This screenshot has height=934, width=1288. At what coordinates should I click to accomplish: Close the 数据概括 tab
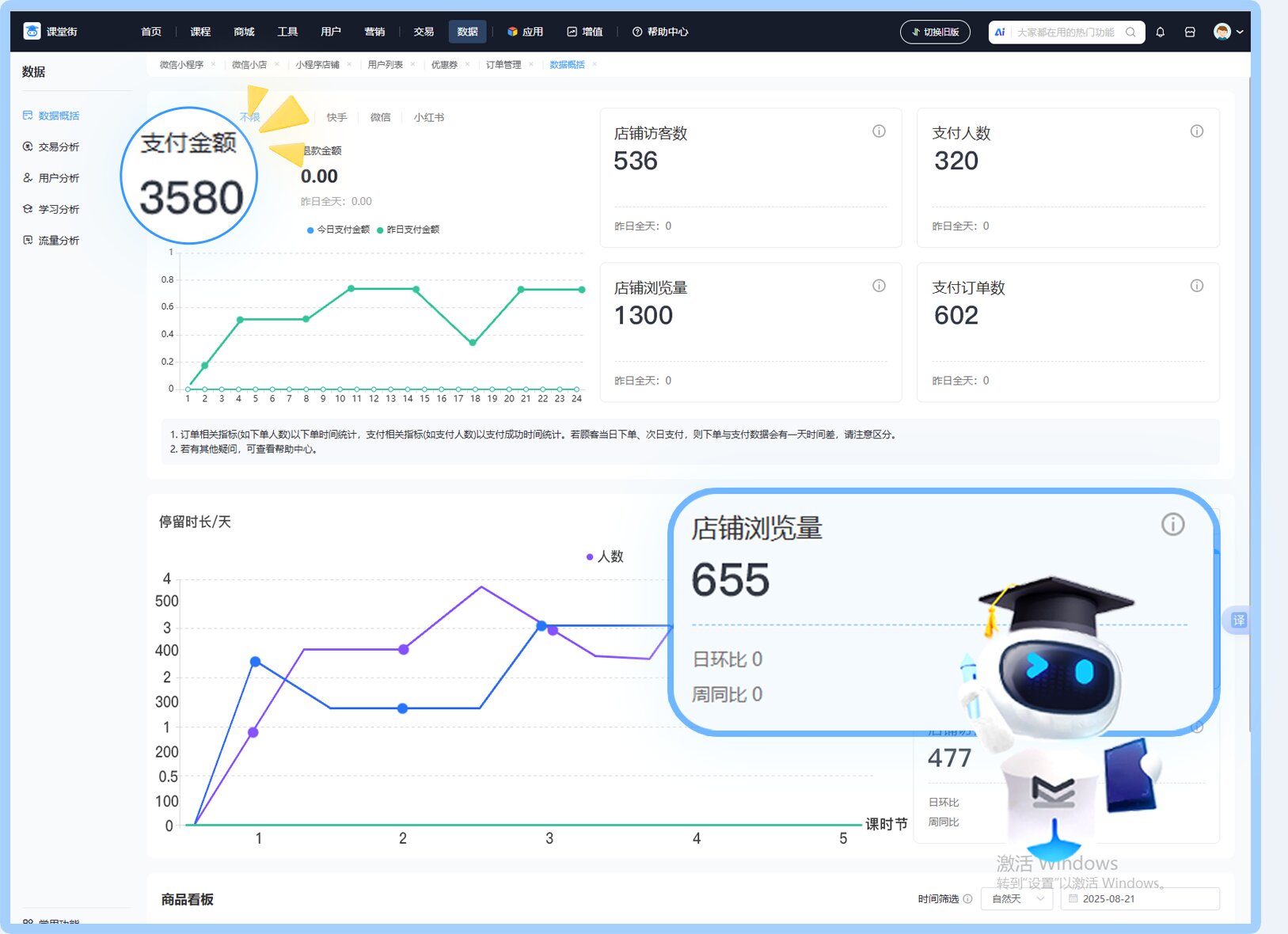point(595,64)
